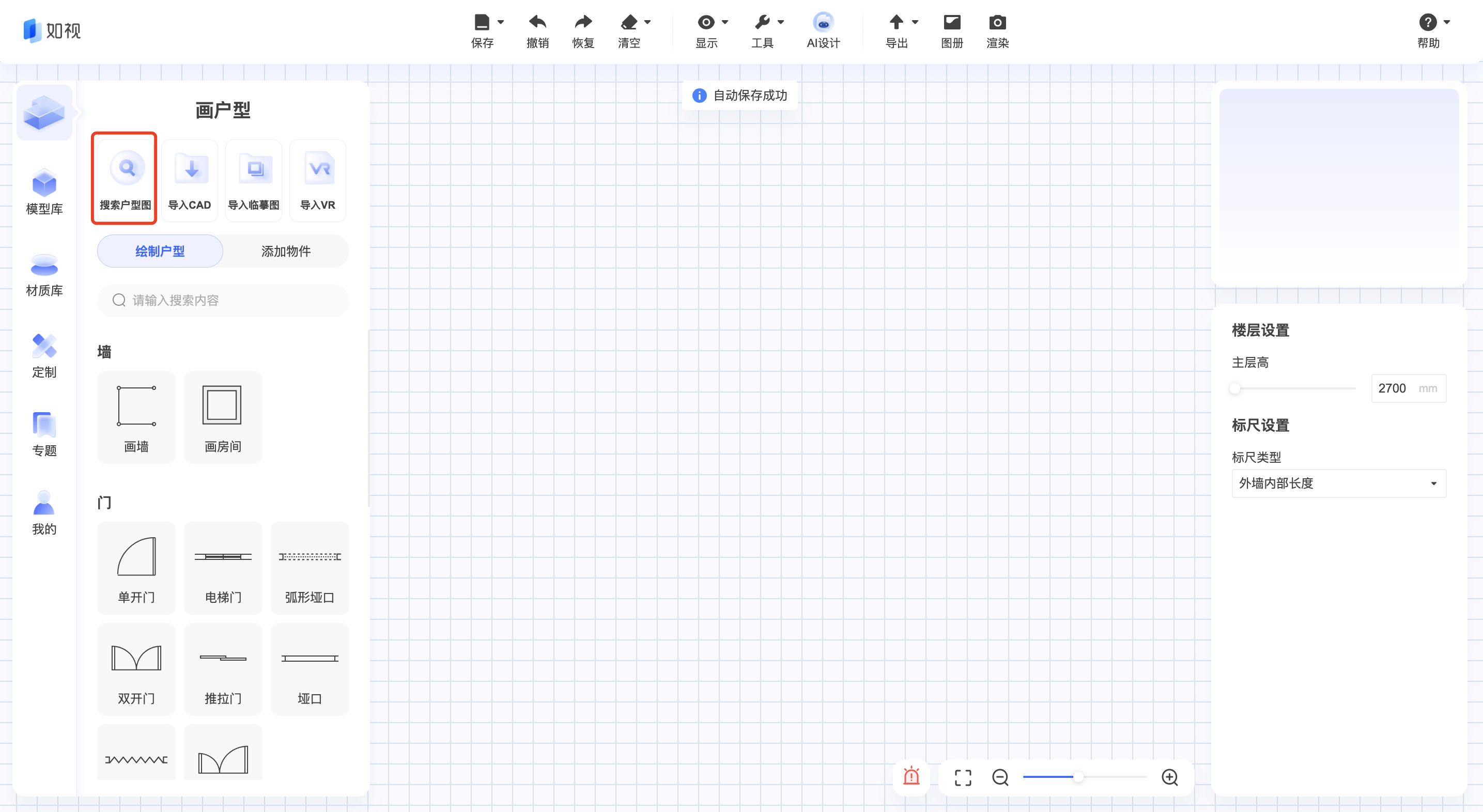Select the 画房间 draw room tool
Screen dimensions: 1483x812
[223, 417]
